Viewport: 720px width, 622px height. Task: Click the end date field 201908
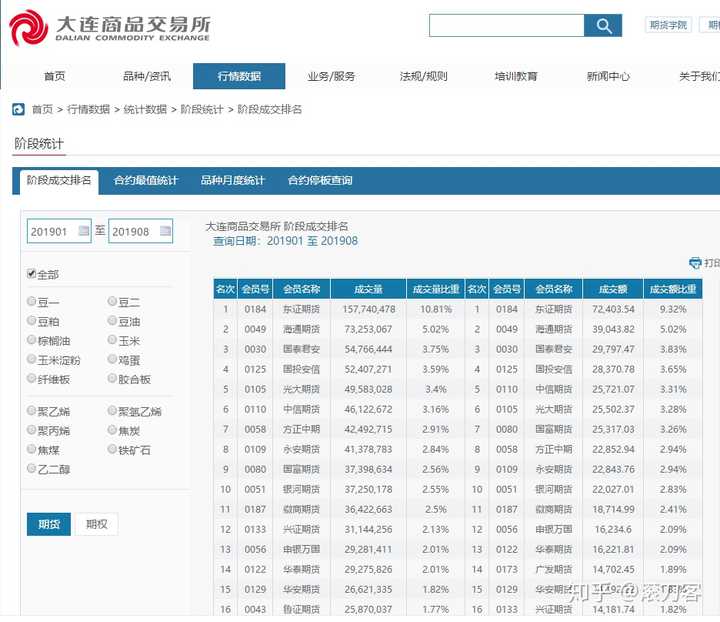[x=141, y=231]
